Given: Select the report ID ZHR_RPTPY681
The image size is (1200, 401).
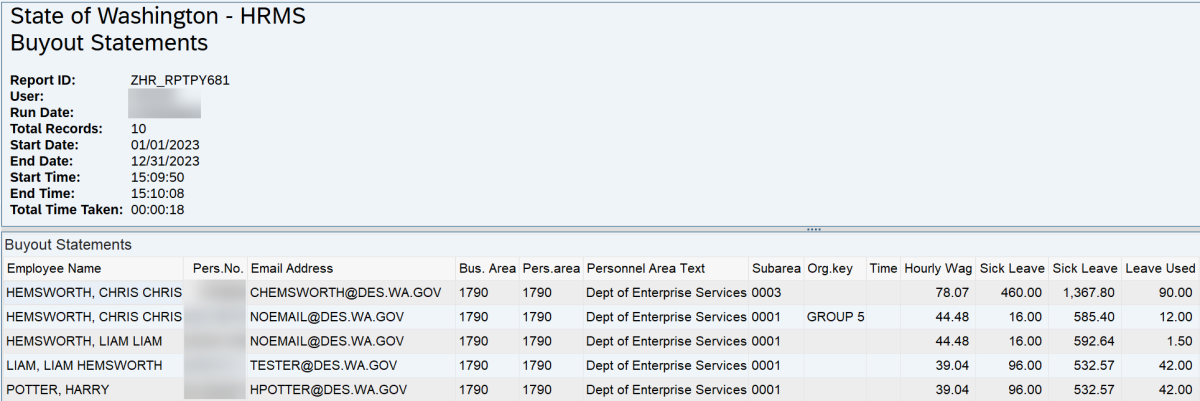Looking at the screenshot, I should [x=180, y=80].
